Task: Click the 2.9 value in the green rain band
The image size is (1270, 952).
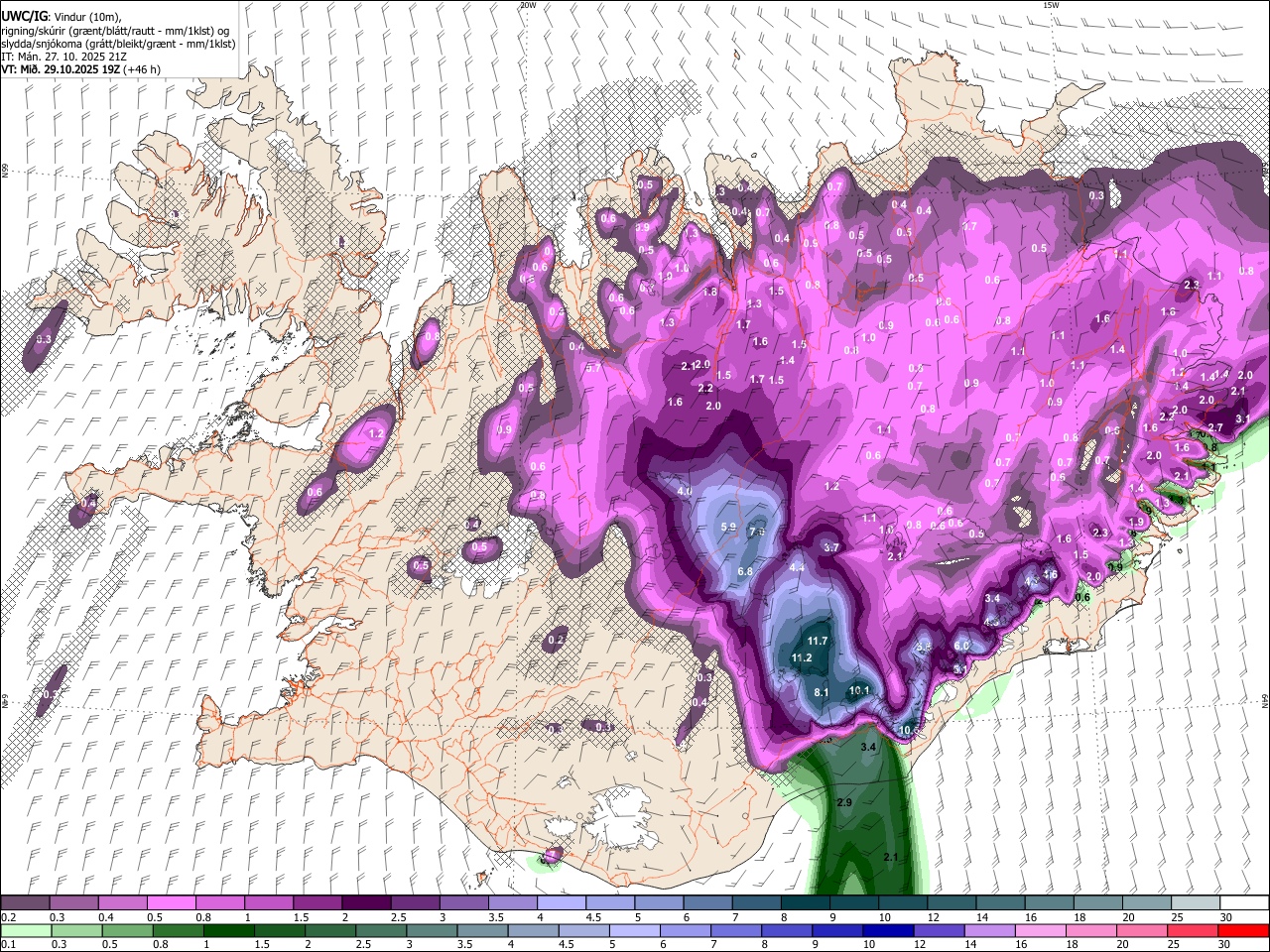Action: tap(844, 801)
